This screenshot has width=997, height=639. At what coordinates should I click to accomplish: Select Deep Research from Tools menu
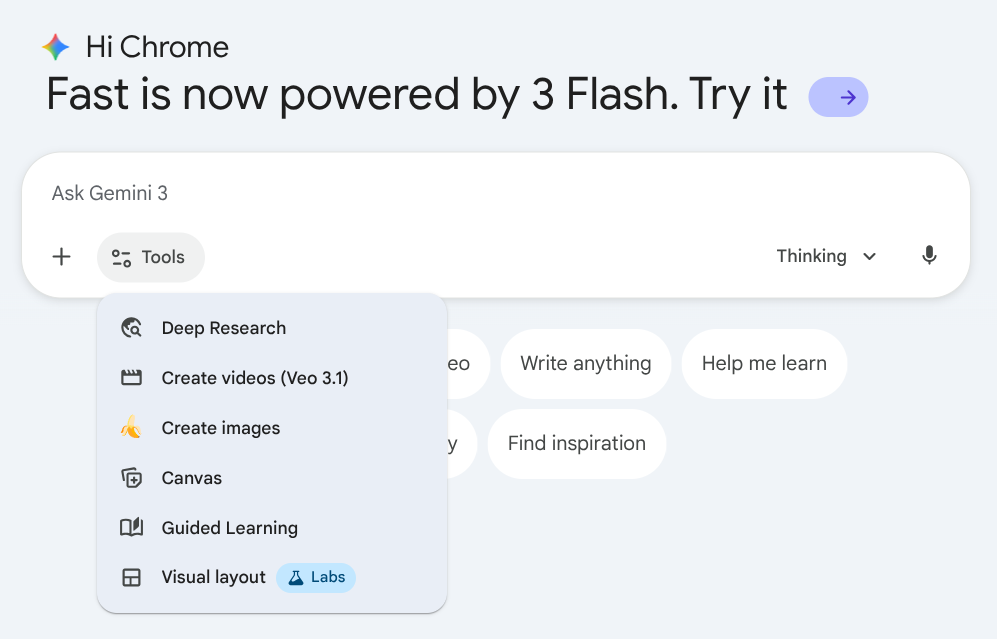224,328
